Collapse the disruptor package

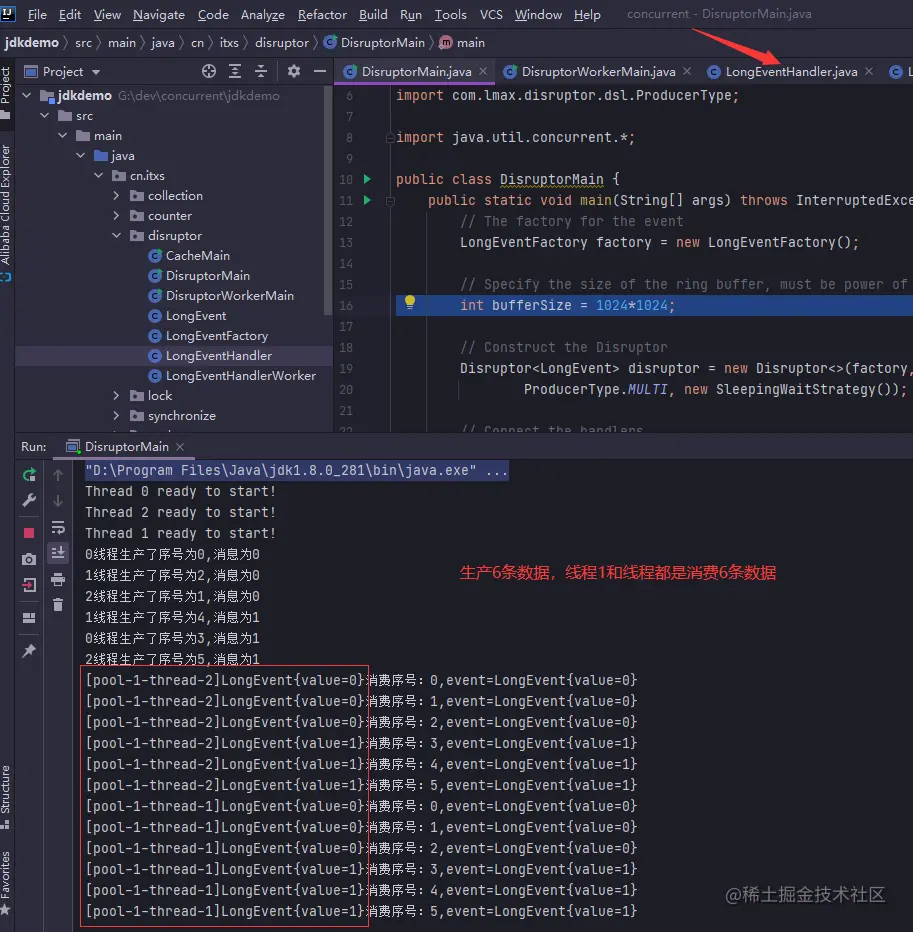[117, 236]
